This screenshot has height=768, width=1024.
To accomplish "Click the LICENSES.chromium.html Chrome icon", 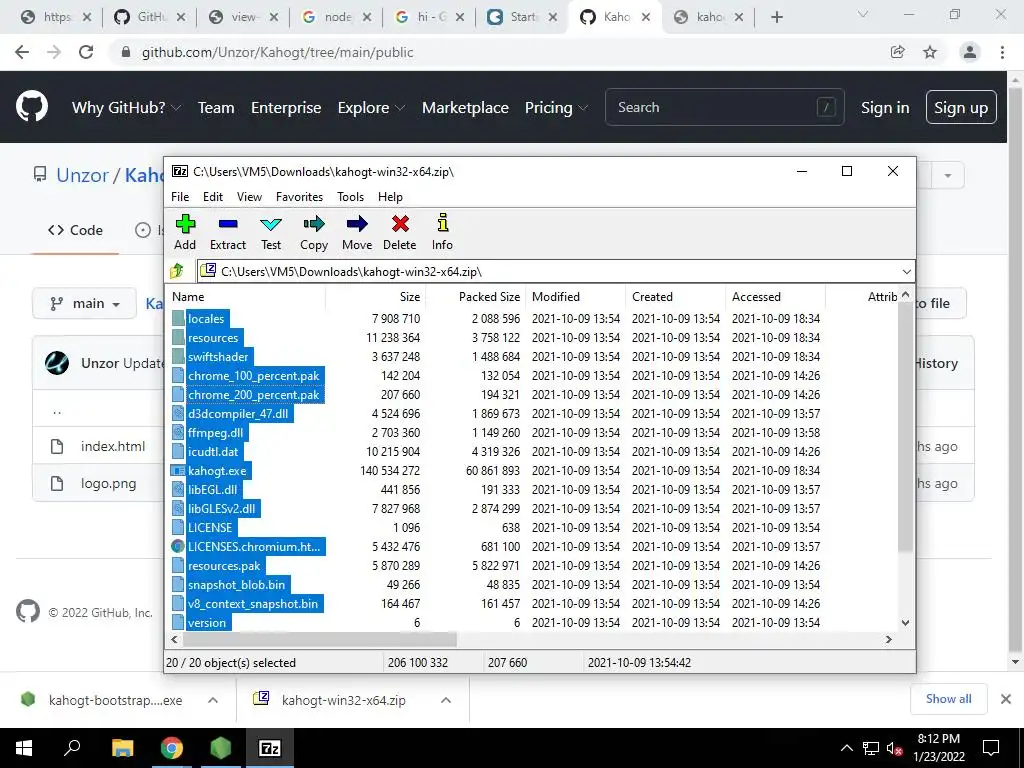I will (178, 546).
